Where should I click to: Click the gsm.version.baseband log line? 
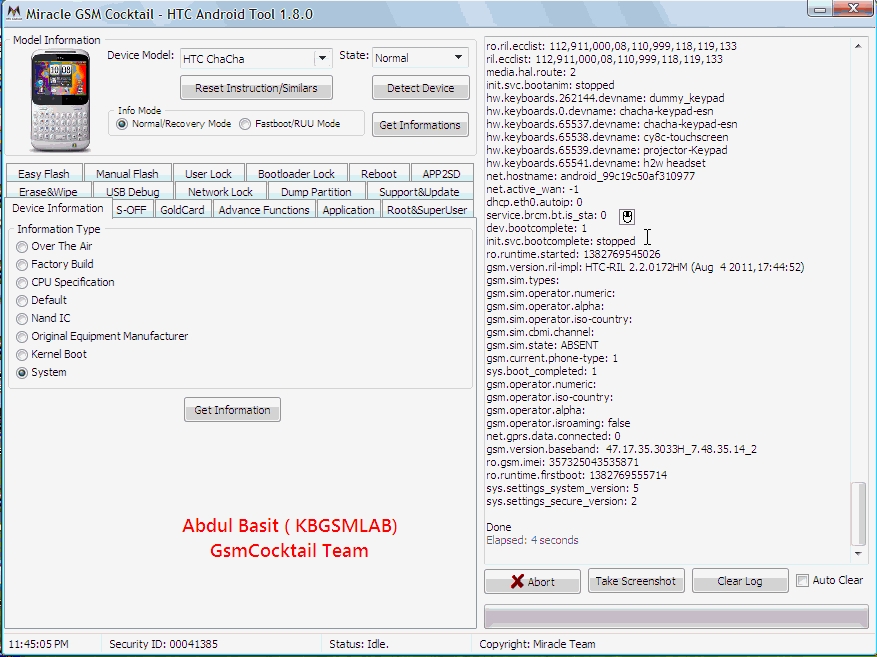tap(621, 450)
